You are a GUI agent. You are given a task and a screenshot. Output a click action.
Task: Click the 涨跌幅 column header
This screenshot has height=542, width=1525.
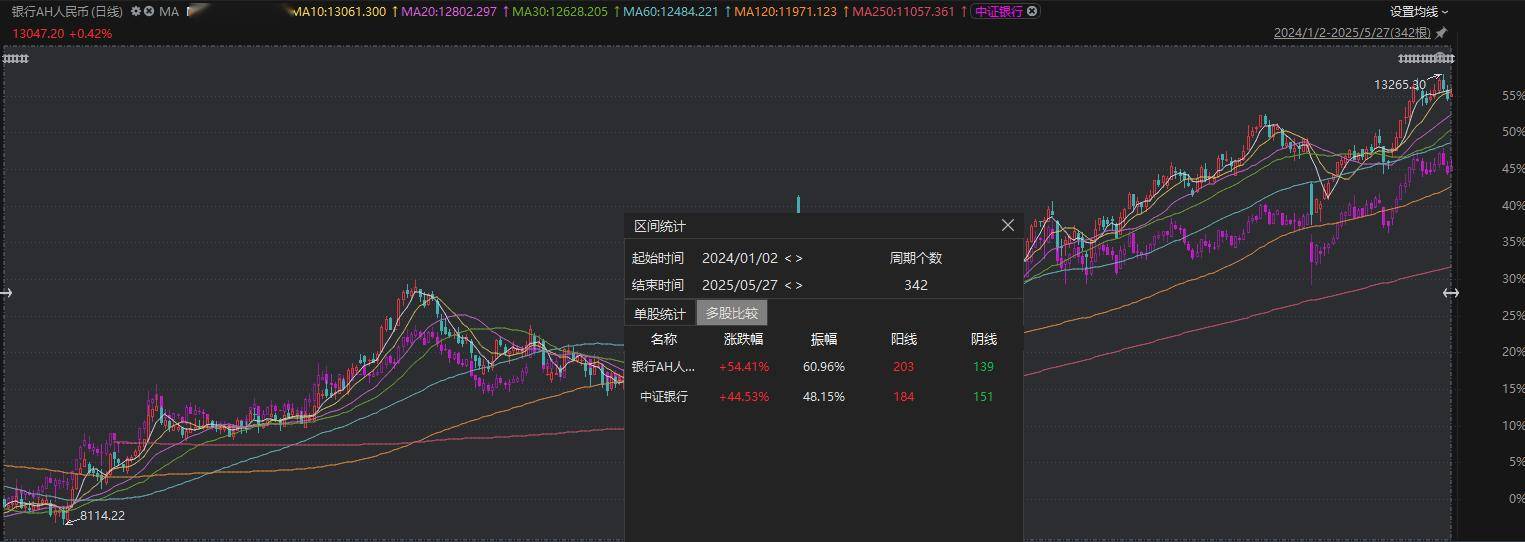point(743,339)
